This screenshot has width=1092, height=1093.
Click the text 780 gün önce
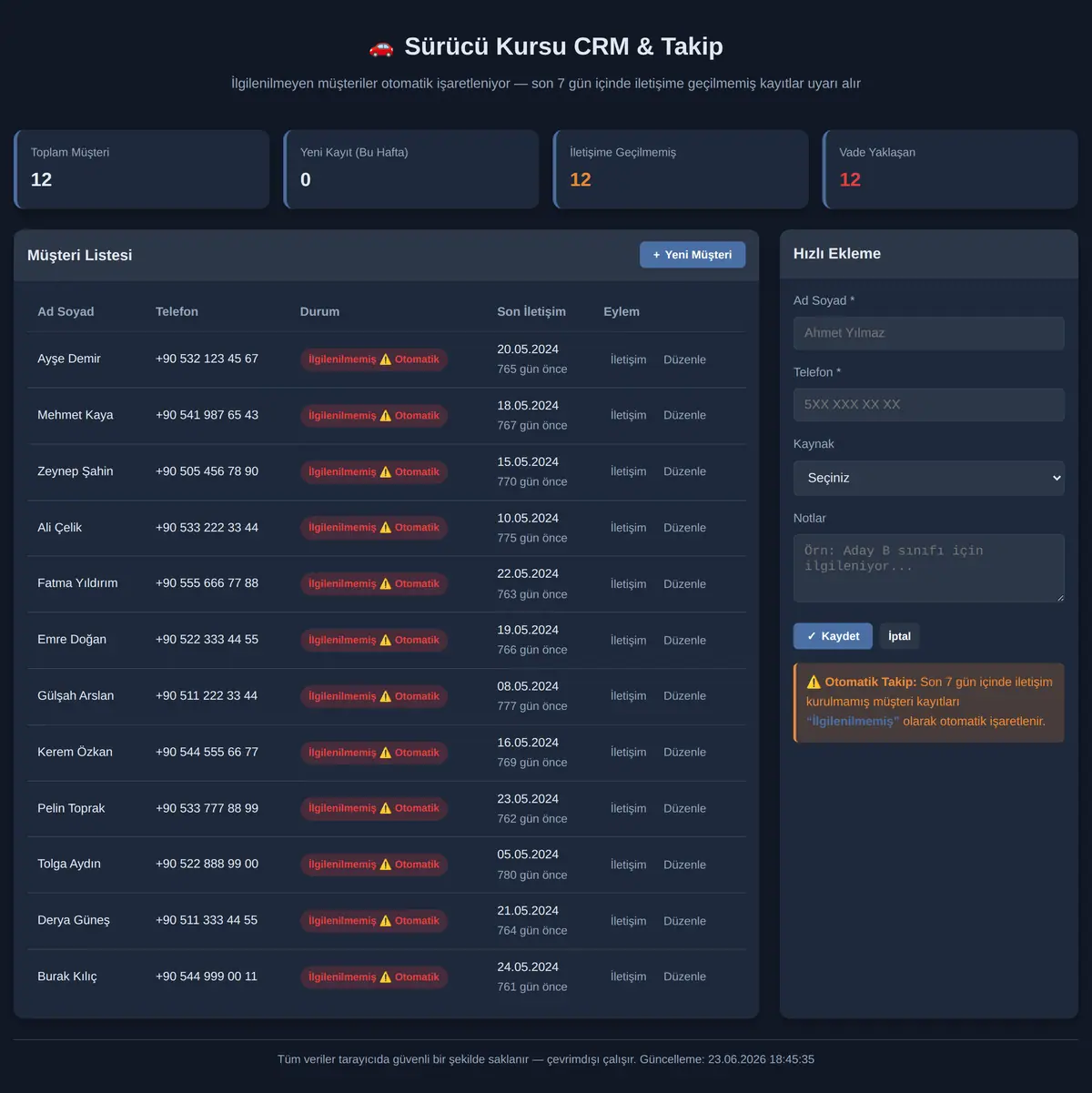[x=532, y=875]
